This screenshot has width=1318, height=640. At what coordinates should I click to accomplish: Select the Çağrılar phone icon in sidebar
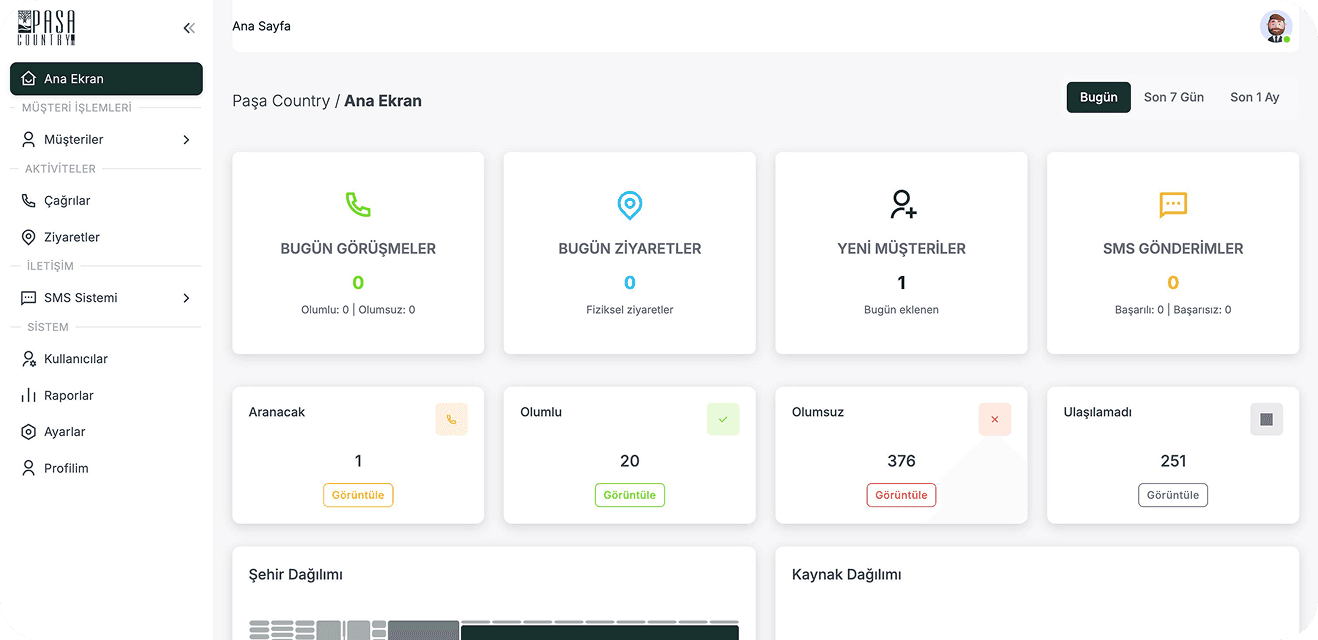click(29, 200)
